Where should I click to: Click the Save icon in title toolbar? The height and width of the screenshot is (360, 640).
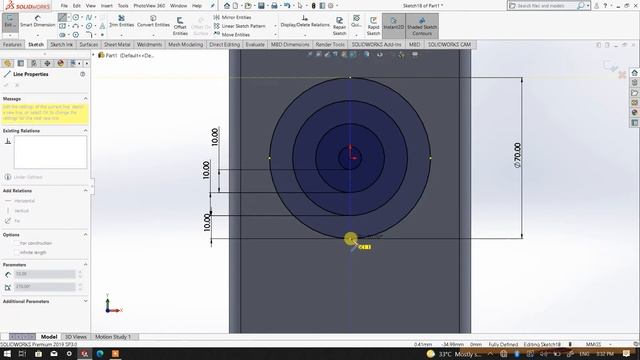(x=261, y=6)
